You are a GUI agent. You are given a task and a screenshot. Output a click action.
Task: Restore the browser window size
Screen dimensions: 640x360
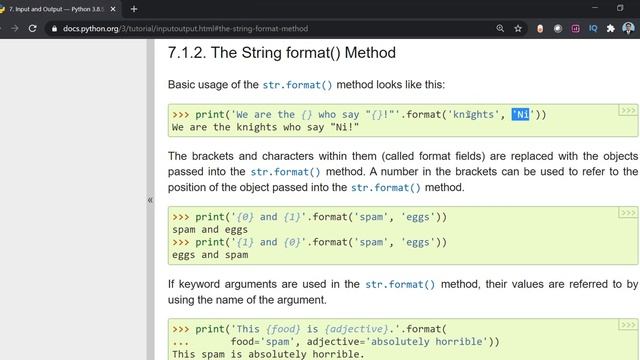coord(620,8)
